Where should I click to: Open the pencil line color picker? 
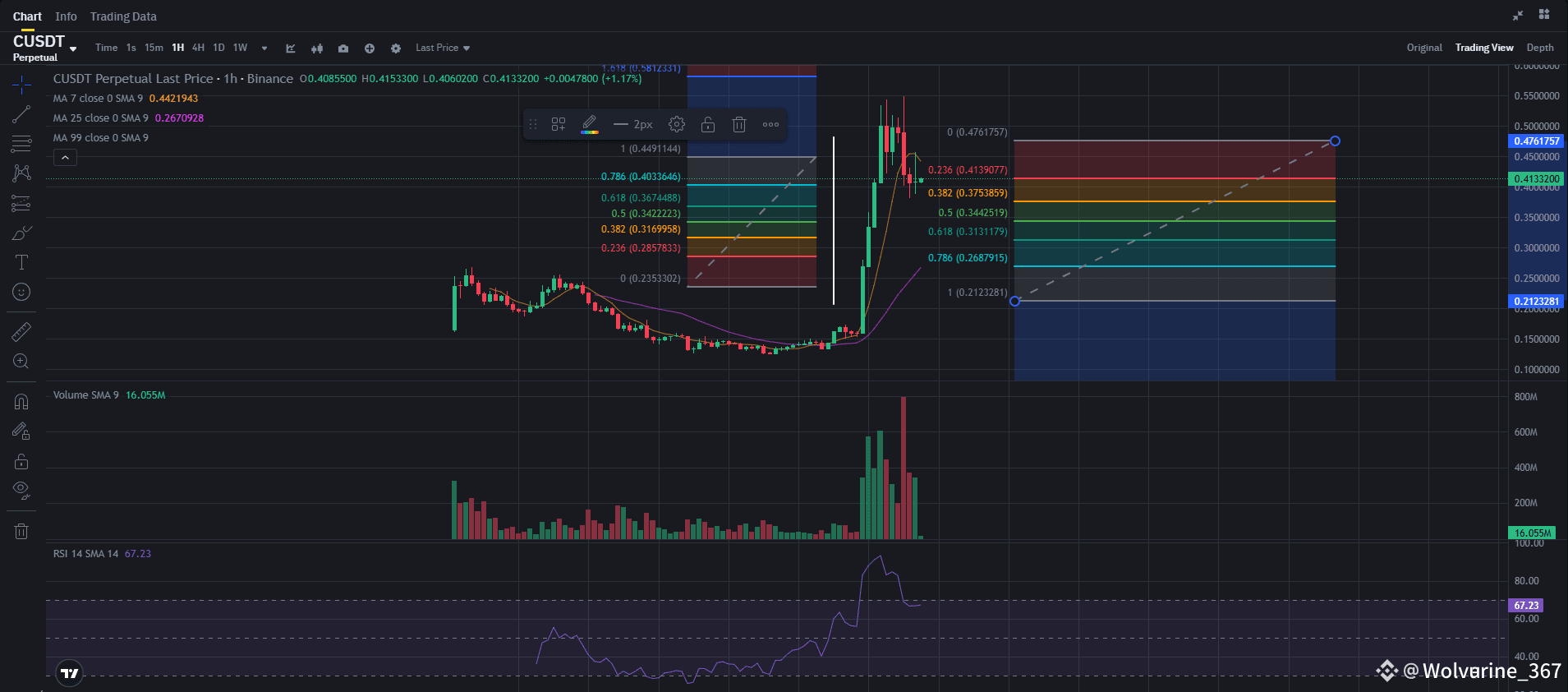(x=590, y=124)
